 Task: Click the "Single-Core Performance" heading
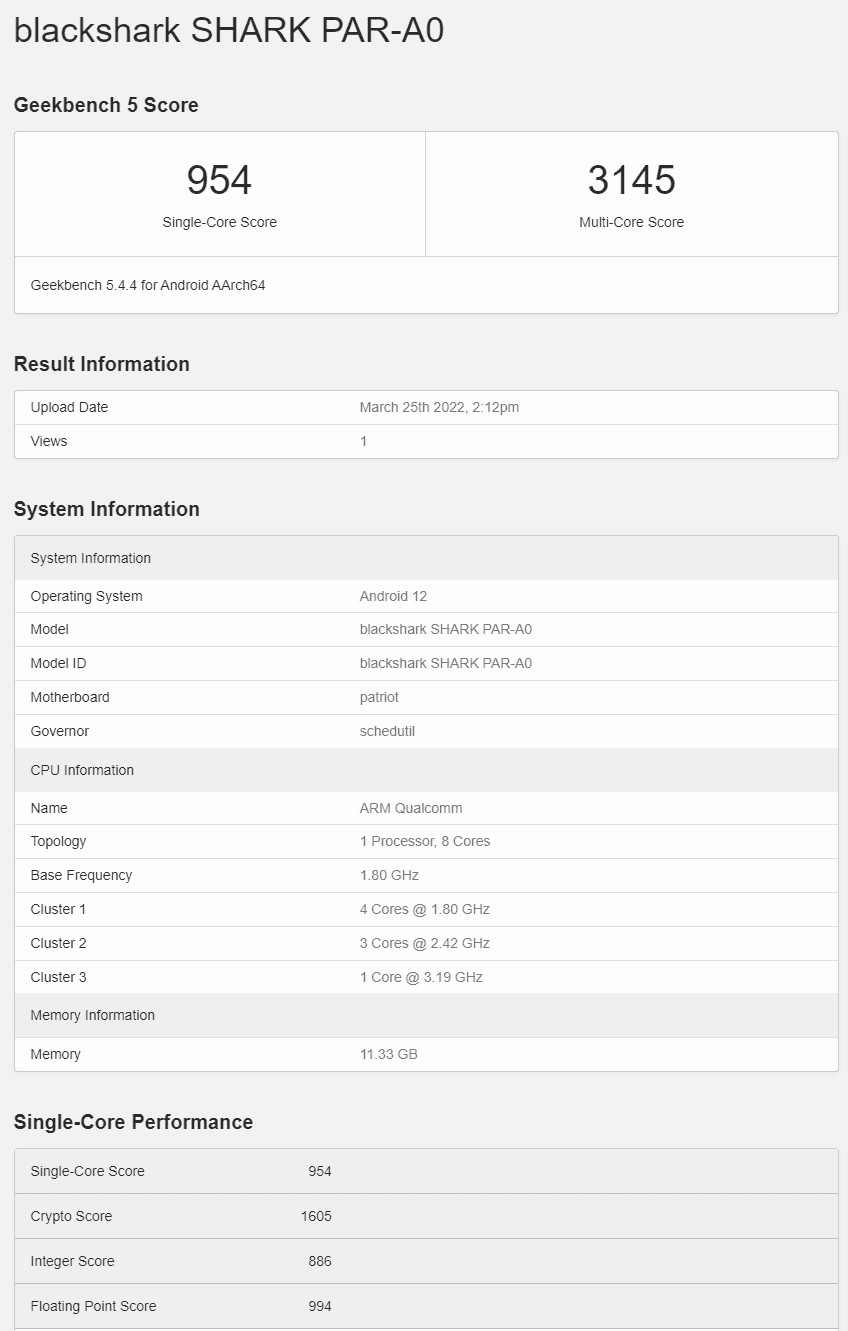(133, 1122)
